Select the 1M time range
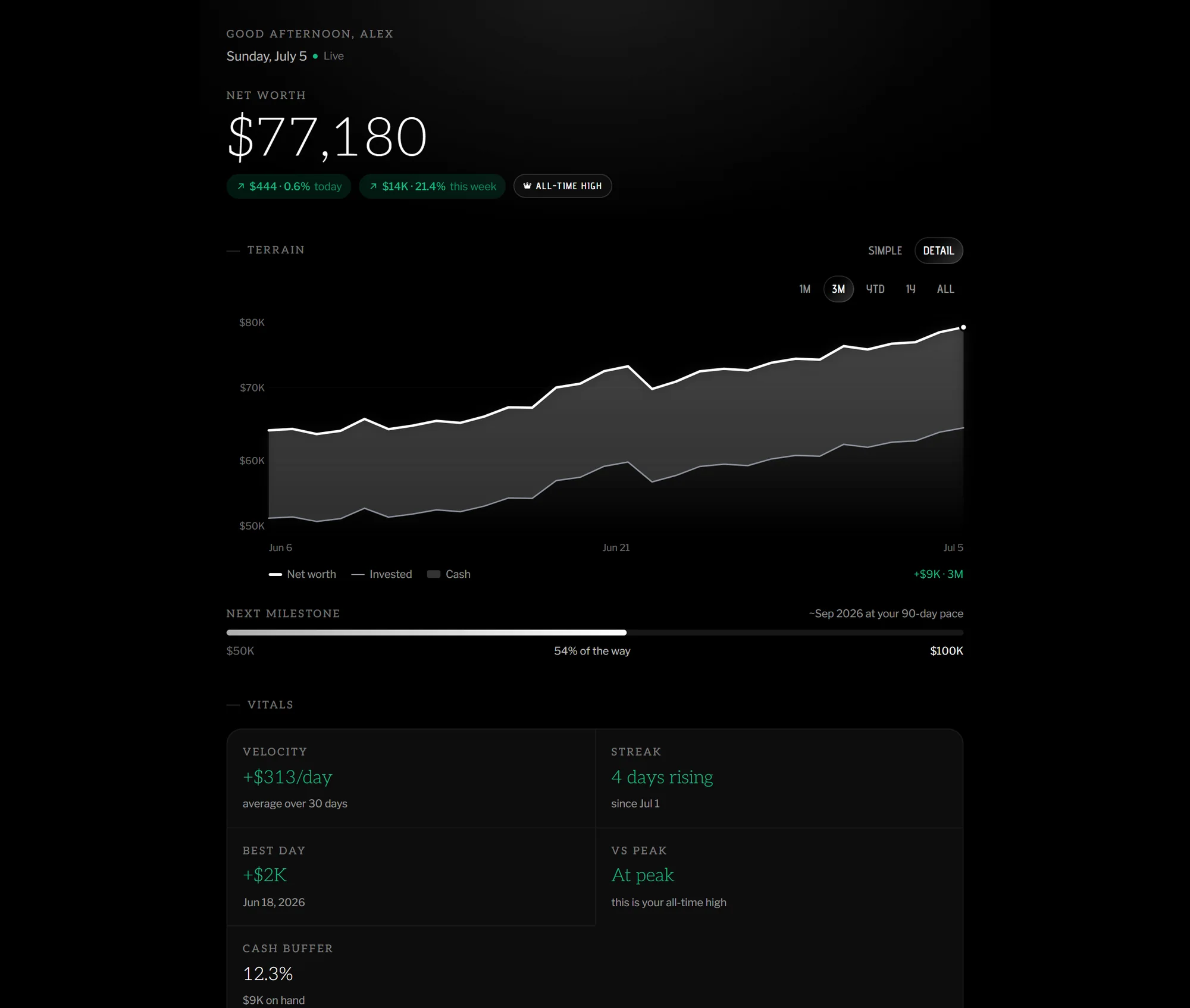1190x1008 pixels. 804,289
